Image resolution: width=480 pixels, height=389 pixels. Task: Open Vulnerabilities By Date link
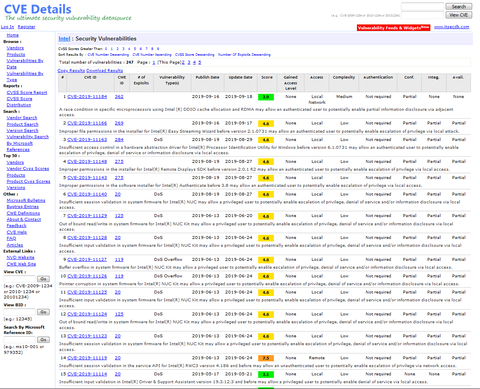pyautogui.click(x=25, y=64)
